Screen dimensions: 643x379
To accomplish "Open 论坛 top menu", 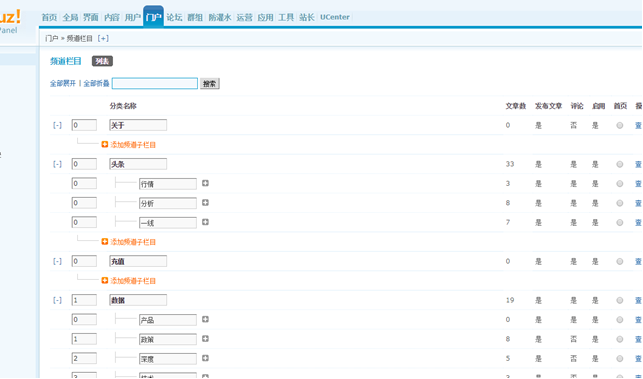I will tap(174, 17).
